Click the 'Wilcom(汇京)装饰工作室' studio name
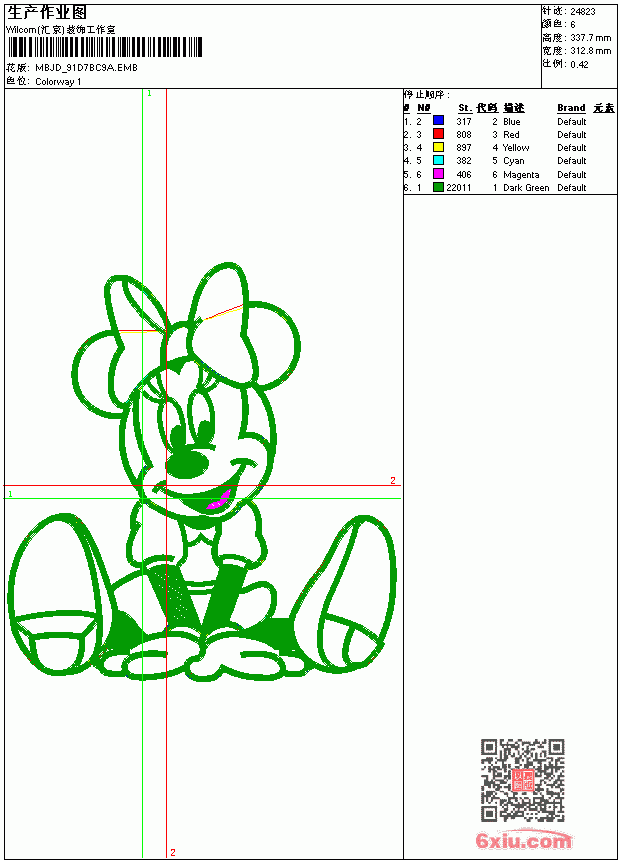620x860 pixels. [61, 30]
